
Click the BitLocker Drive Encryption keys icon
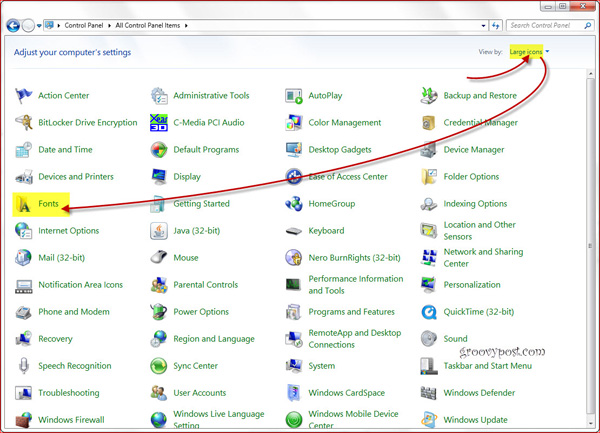[23, 122]
